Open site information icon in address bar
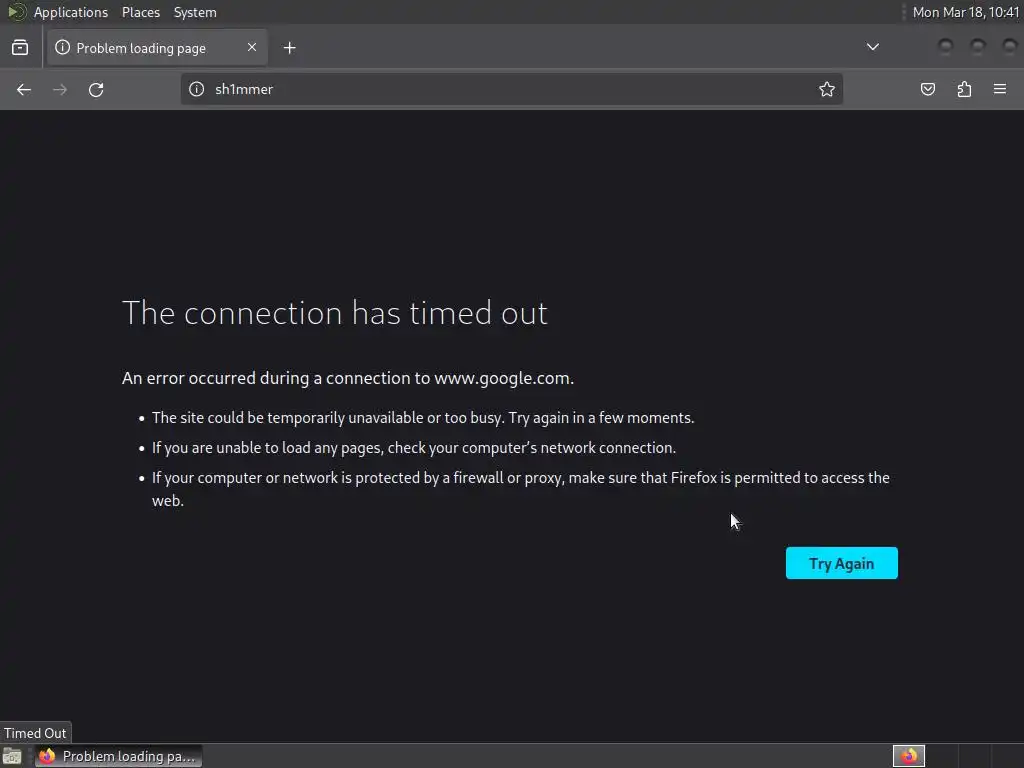 [197, 89]
